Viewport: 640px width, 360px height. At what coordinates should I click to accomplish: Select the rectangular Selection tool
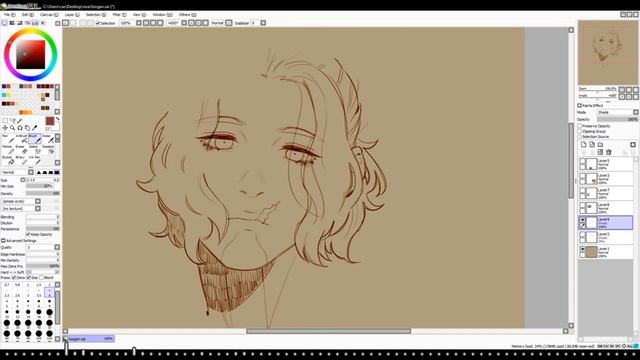point(5,121)
